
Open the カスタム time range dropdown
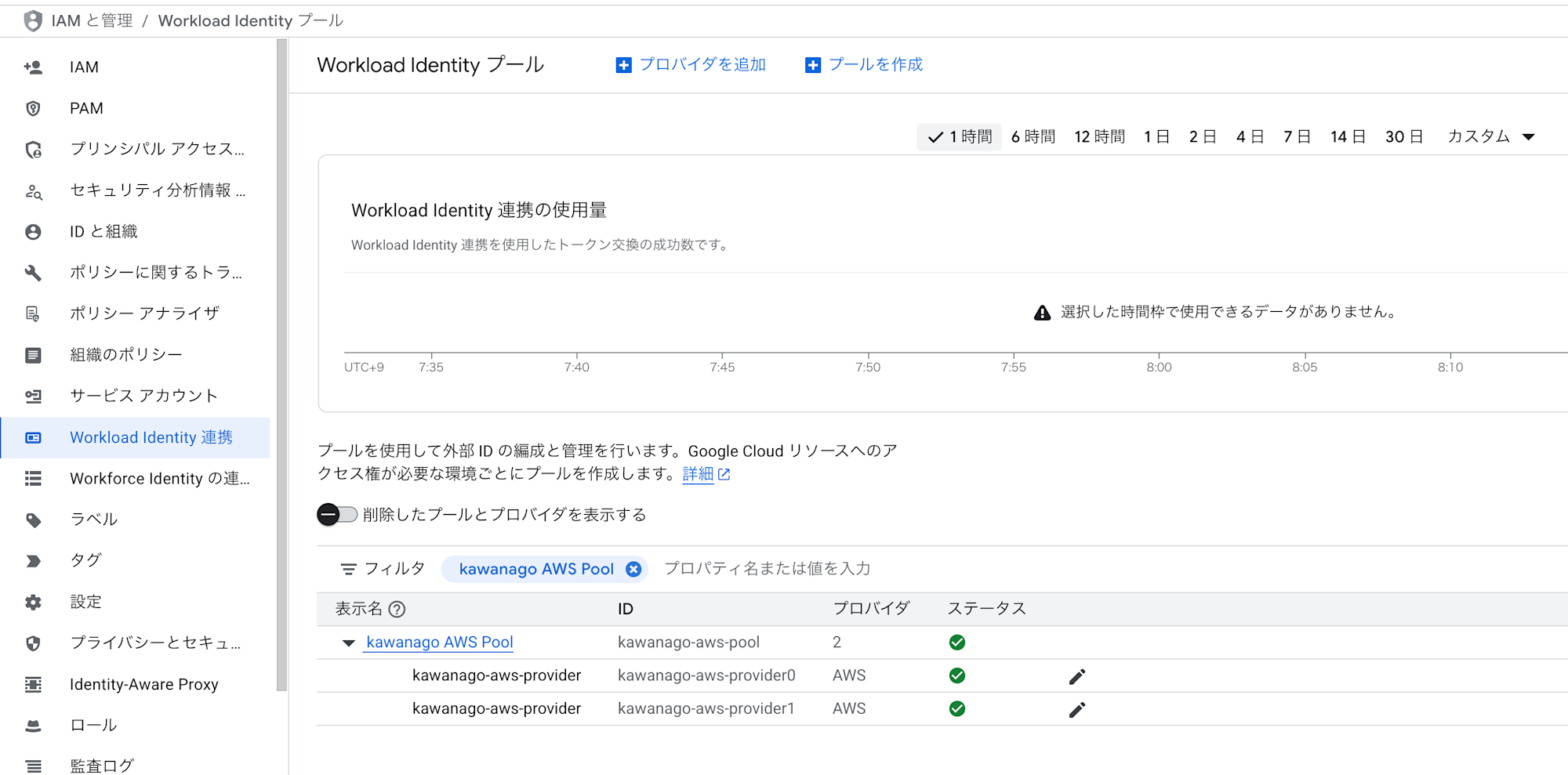(x=1490, y=137)
